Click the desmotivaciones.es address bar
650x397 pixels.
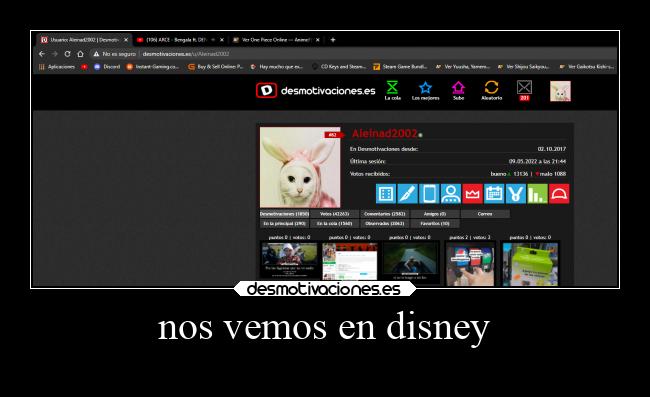186,54
